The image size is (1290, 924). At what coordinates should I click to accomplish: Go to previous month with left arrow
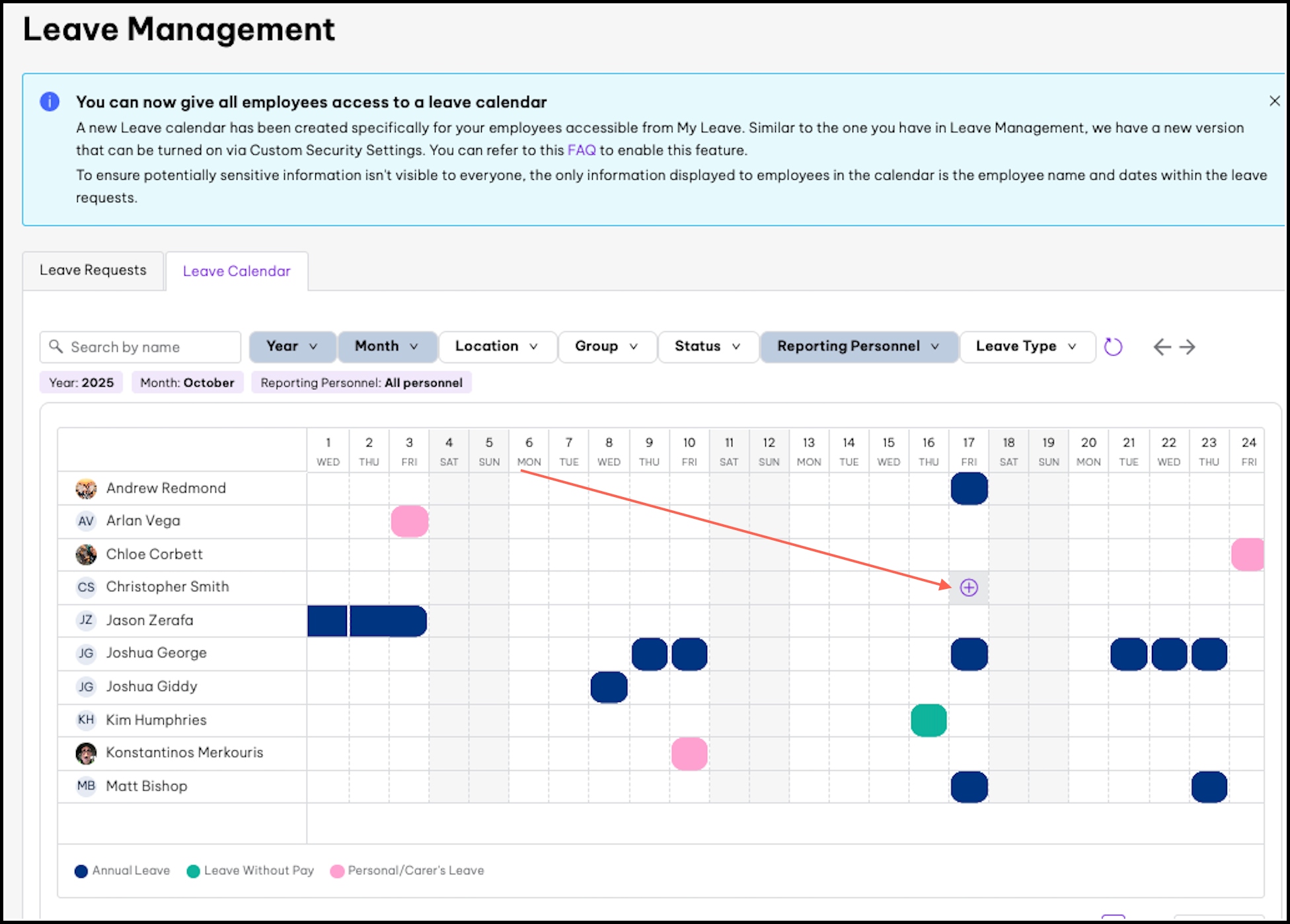point(1162,347)
